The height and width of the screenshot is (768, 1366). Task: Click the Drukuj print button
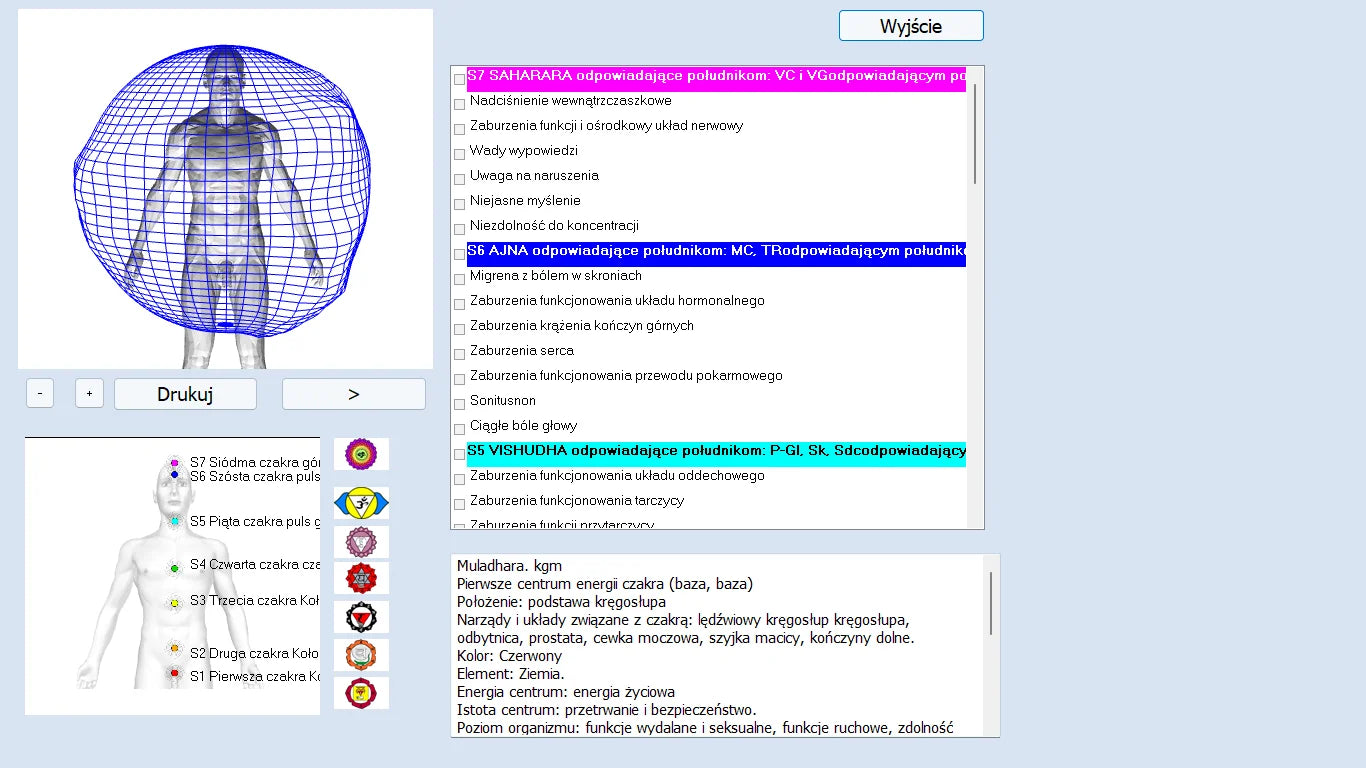click(185, 394)
